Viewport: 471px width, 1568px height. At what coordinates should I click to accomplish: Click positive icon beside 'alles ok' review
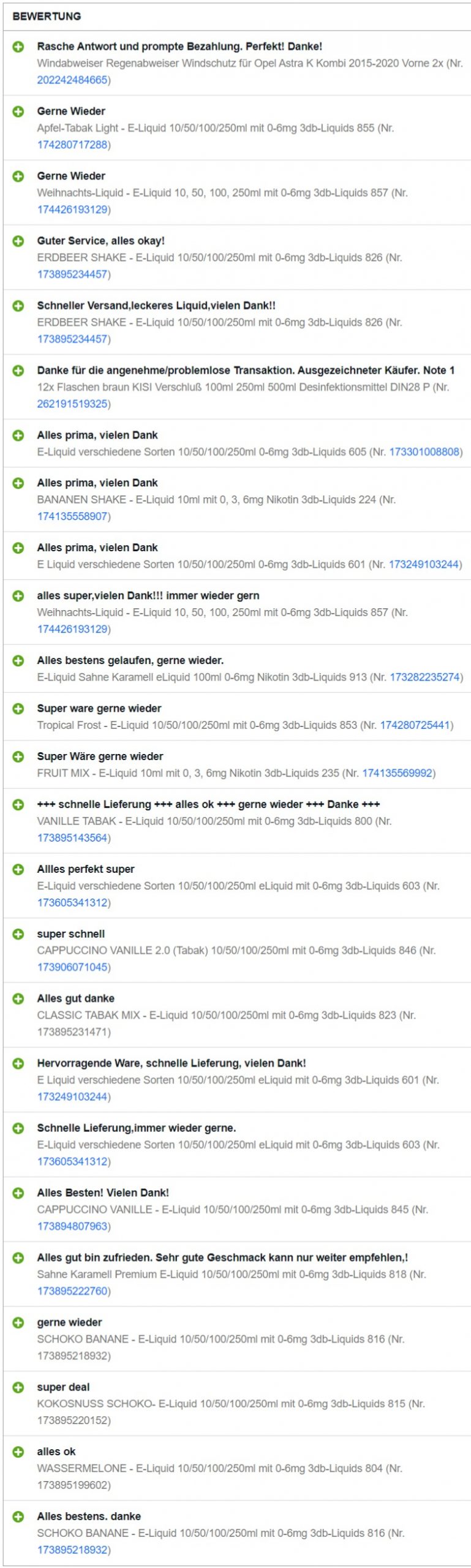(x=18, y=1452)
